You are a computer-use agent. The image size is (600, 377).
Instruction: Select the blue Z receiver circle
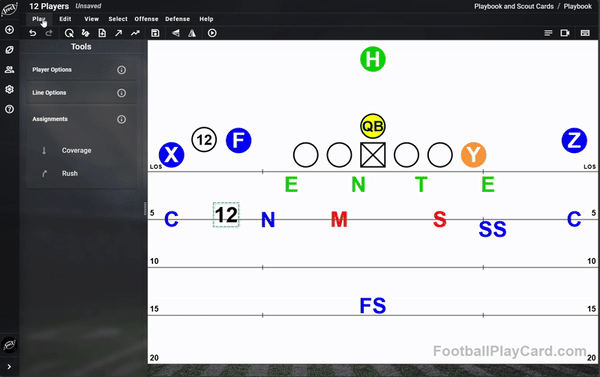click(x=574, y=140)
